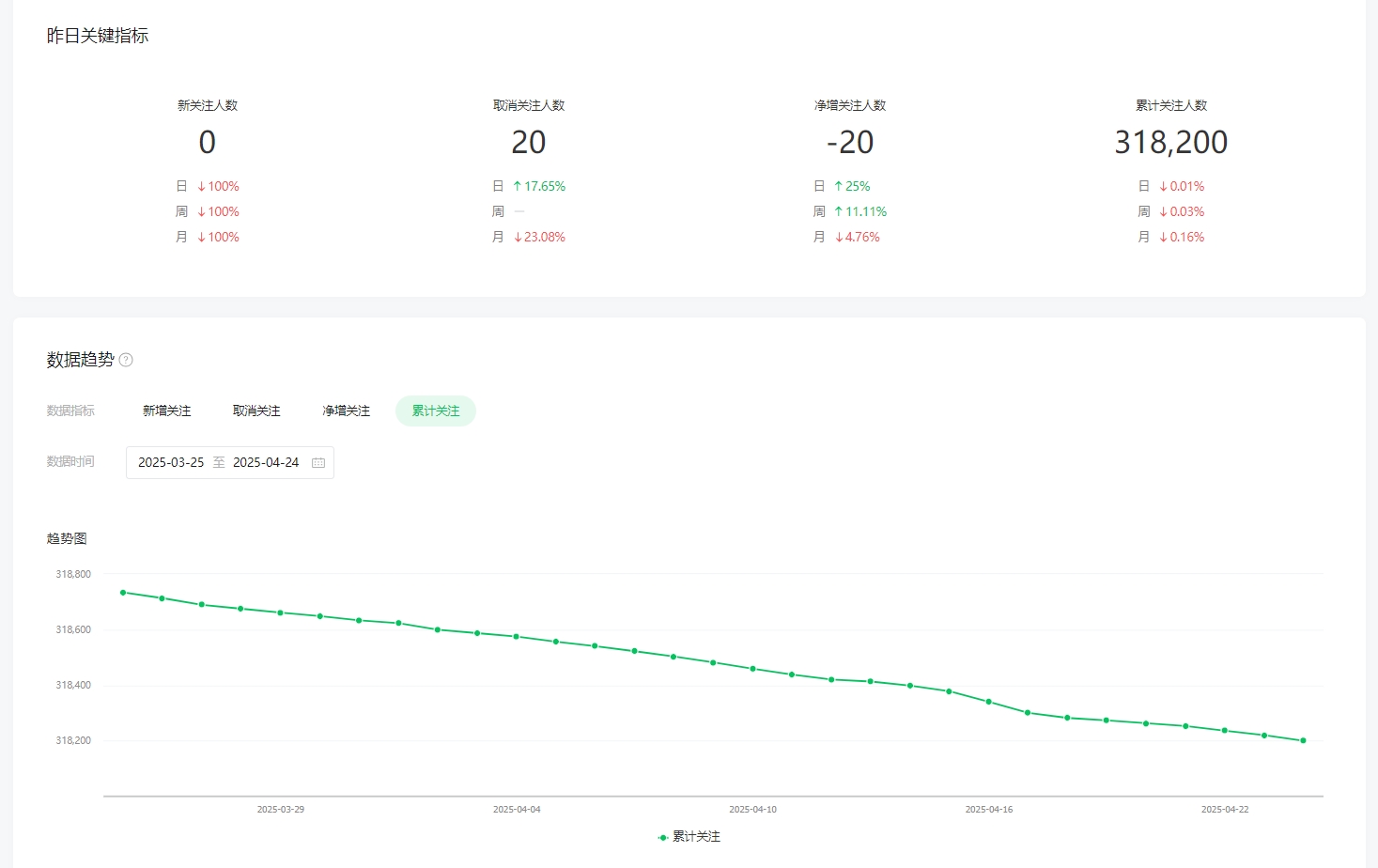Click the last data point on the trend line
Viewport: 1378px width, 868px height.
(x=1303, y=741)
